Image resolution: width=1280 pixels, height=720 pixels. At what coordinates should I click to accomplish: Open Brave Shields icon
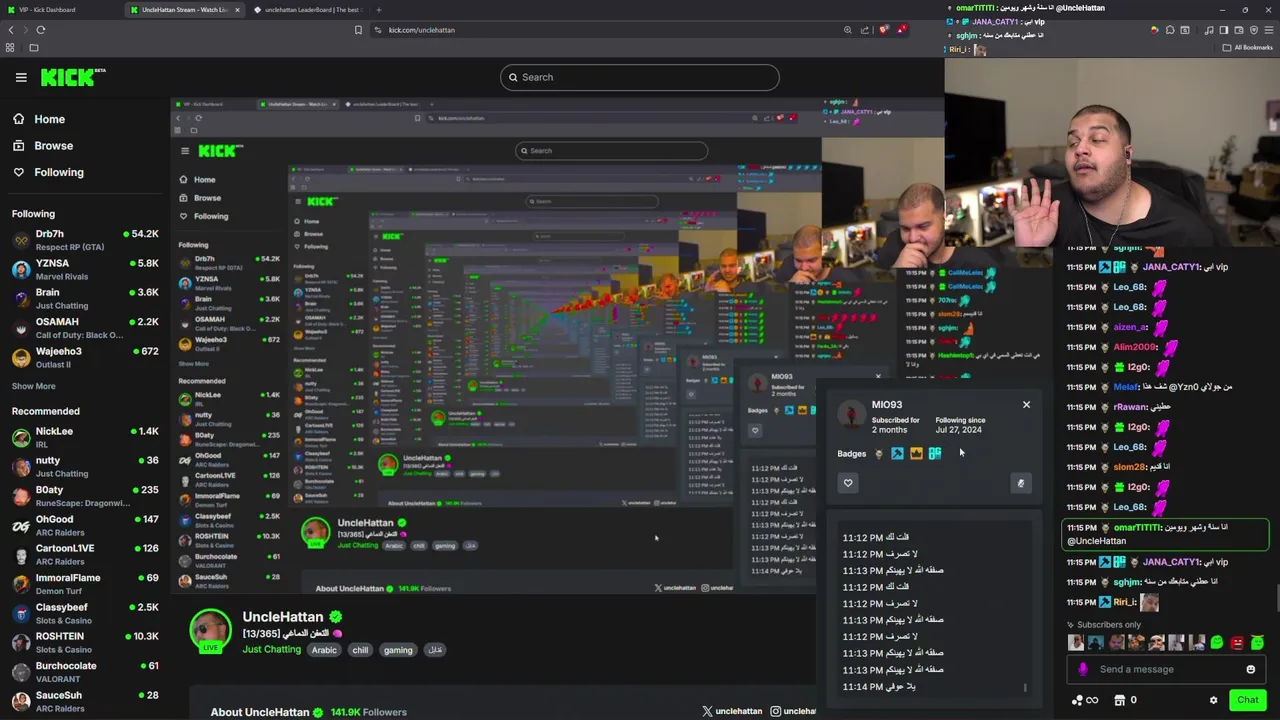tap(883, 30)
